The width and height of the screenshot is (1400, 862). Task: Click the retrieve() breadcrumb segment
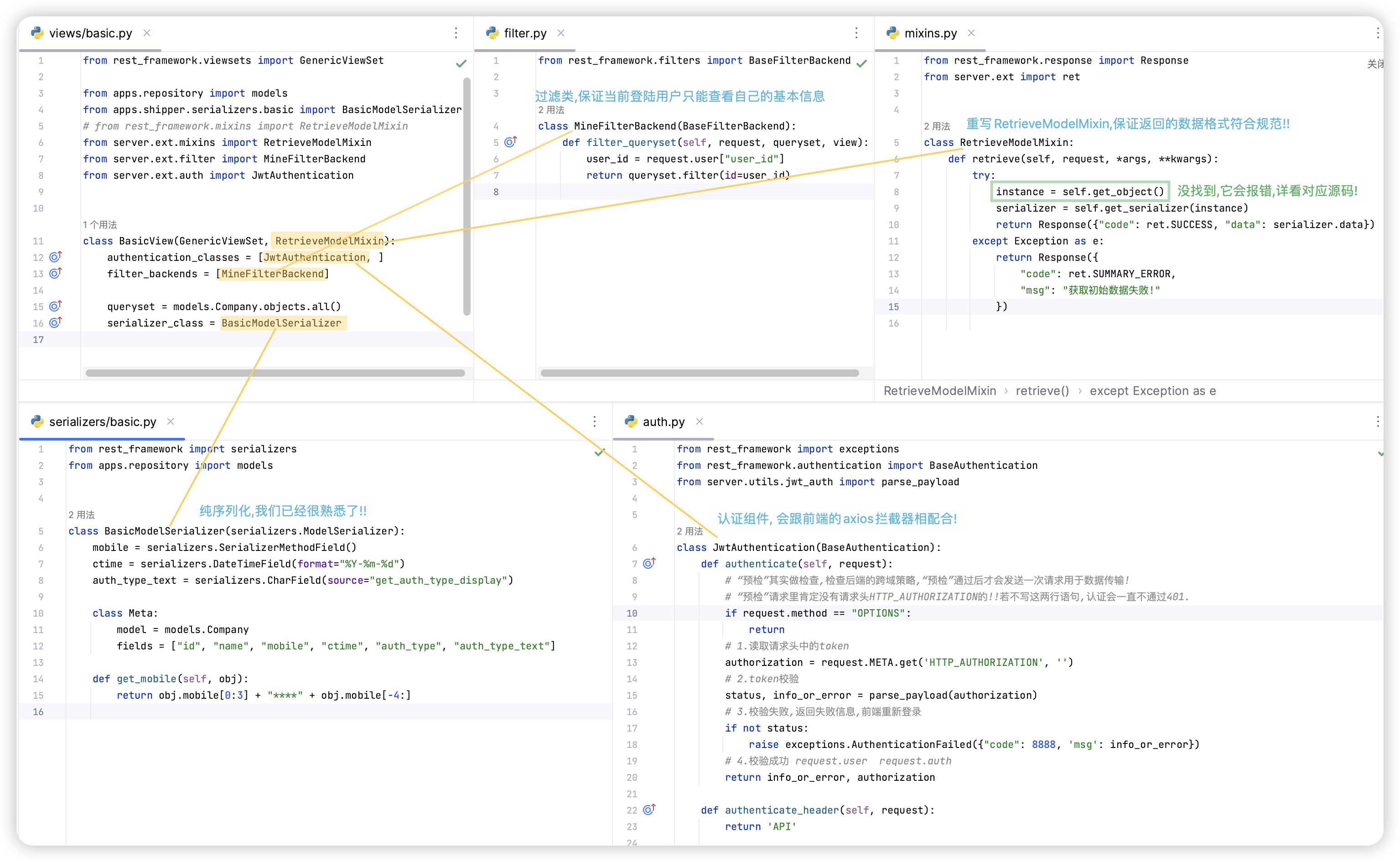[1042, 390]
